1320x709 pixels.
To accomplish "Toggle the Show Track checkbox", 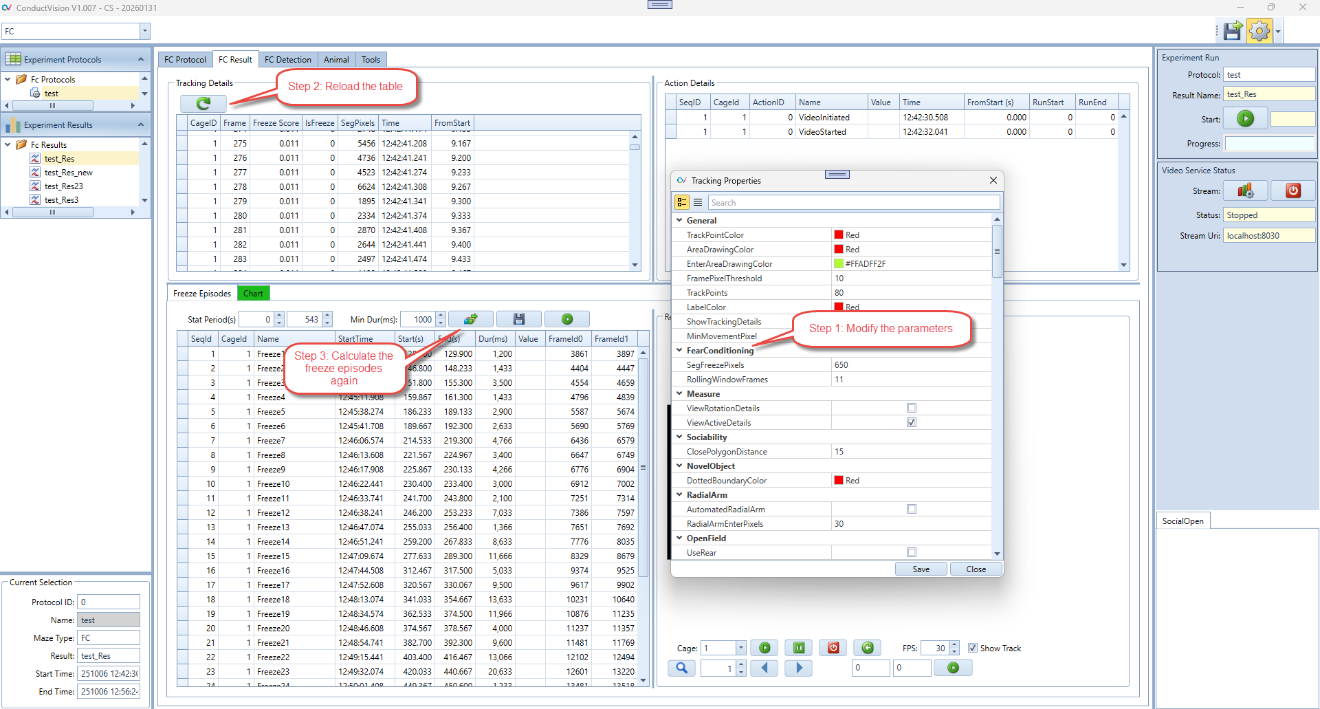I will pyautogui.click(x=973, y=648).
